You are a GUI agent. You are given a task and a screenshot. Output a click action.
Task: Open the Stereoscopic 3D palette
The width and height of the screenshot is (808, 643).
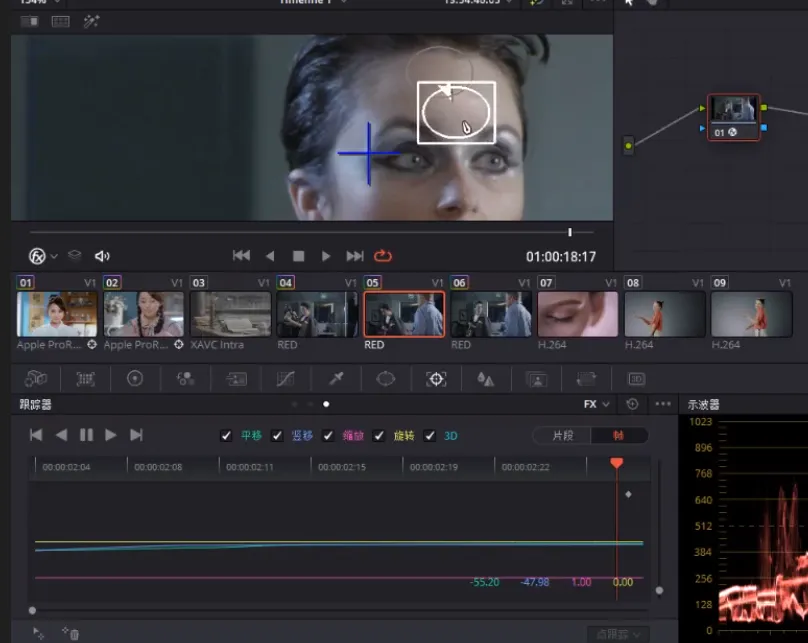tap(636, 379)
